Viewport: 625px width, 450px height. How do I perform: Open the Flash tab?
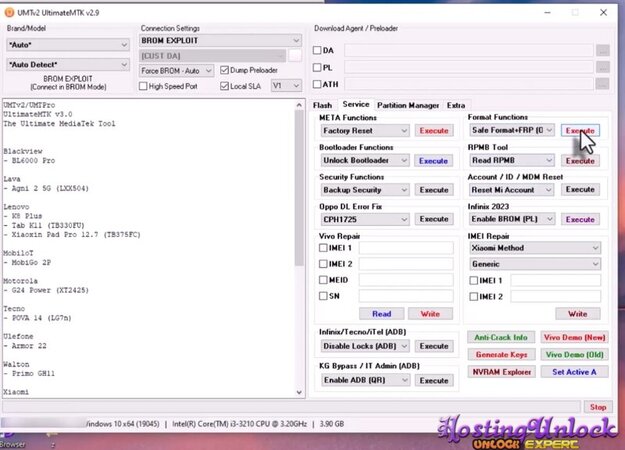[x=322, y=104]
